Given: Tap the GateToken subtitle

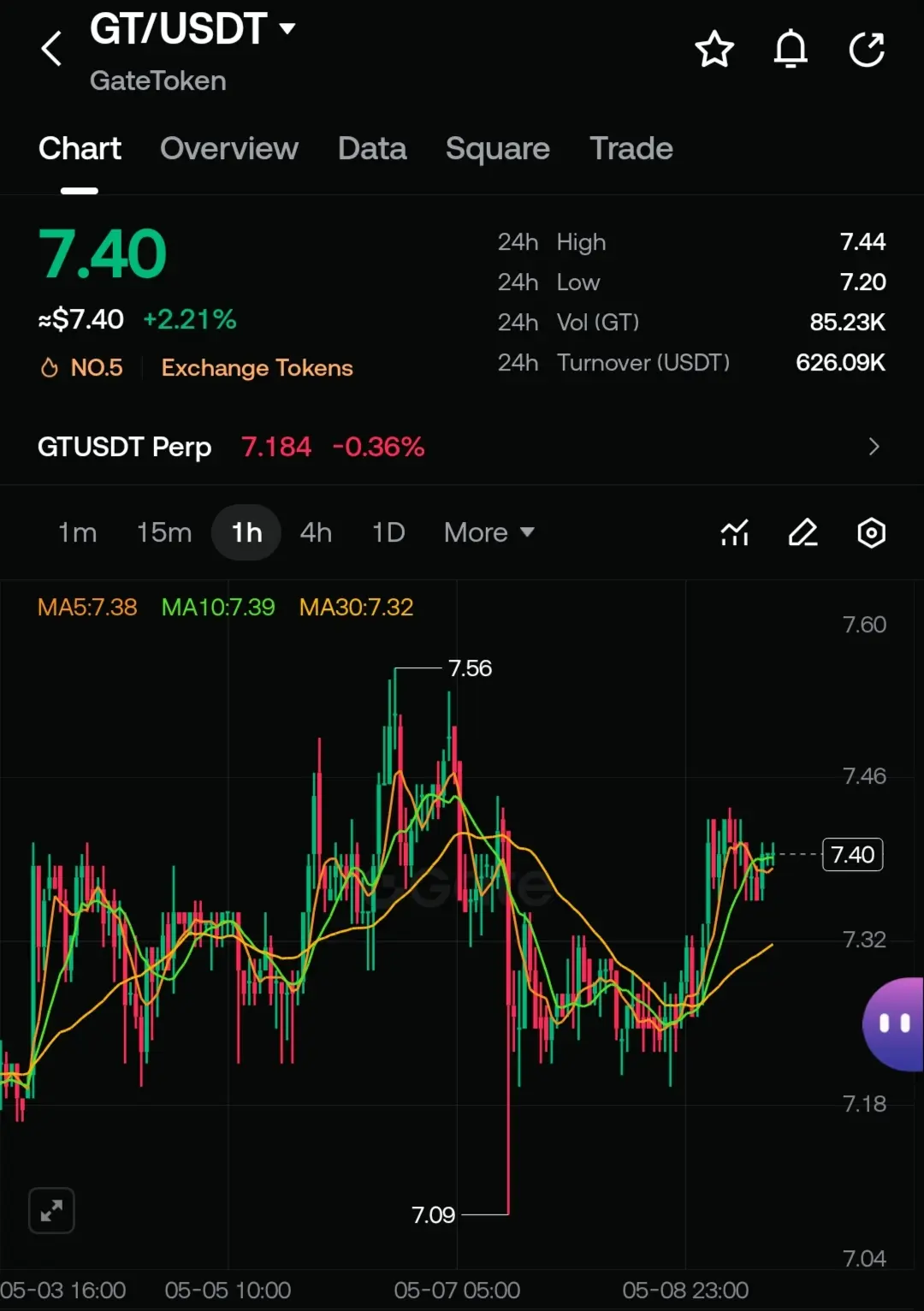Looking at the screenshot, I should pos(158,81).
